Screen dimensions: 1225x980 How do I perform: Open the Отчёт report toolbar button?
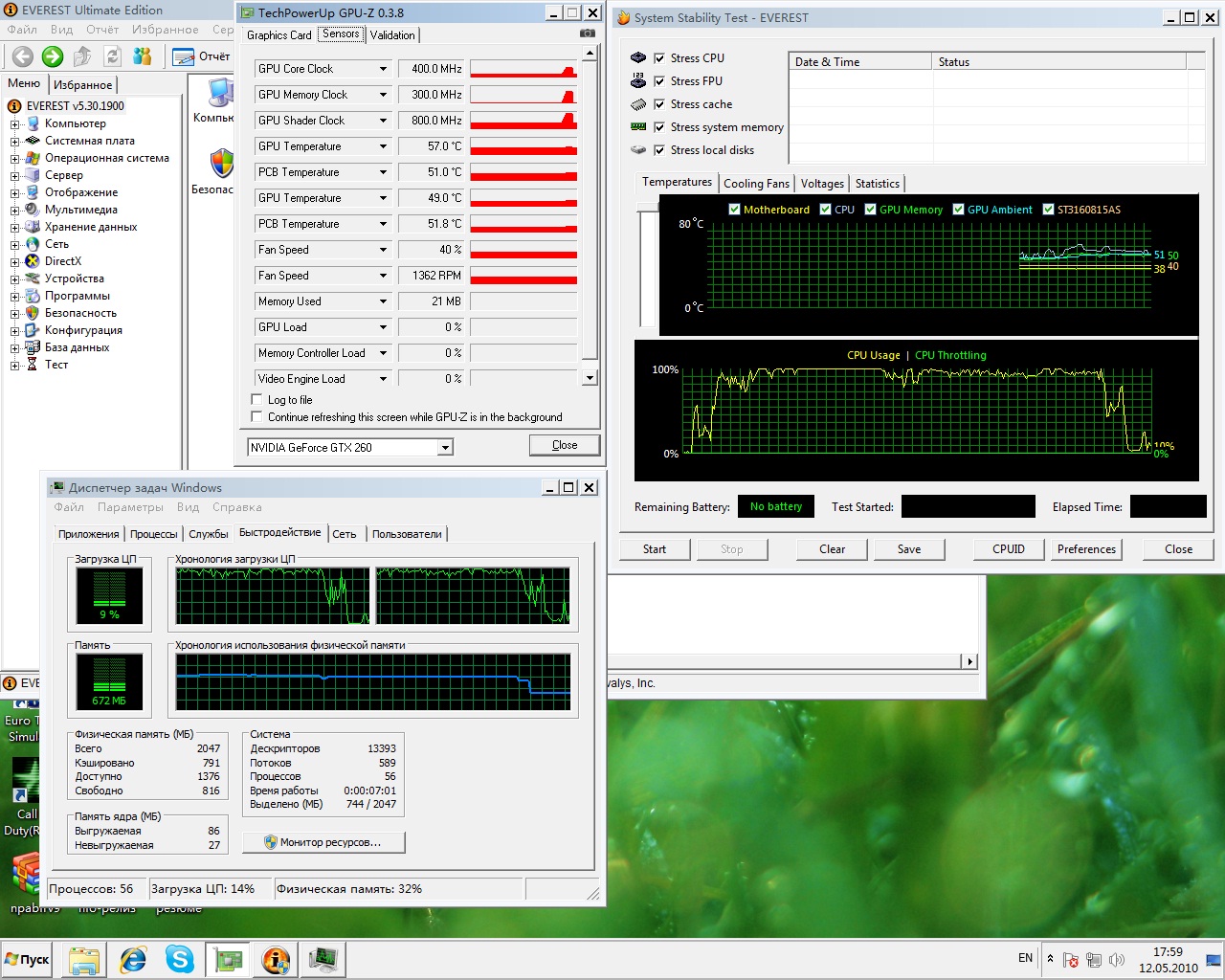pyautogui.click(x=202, y=56)
